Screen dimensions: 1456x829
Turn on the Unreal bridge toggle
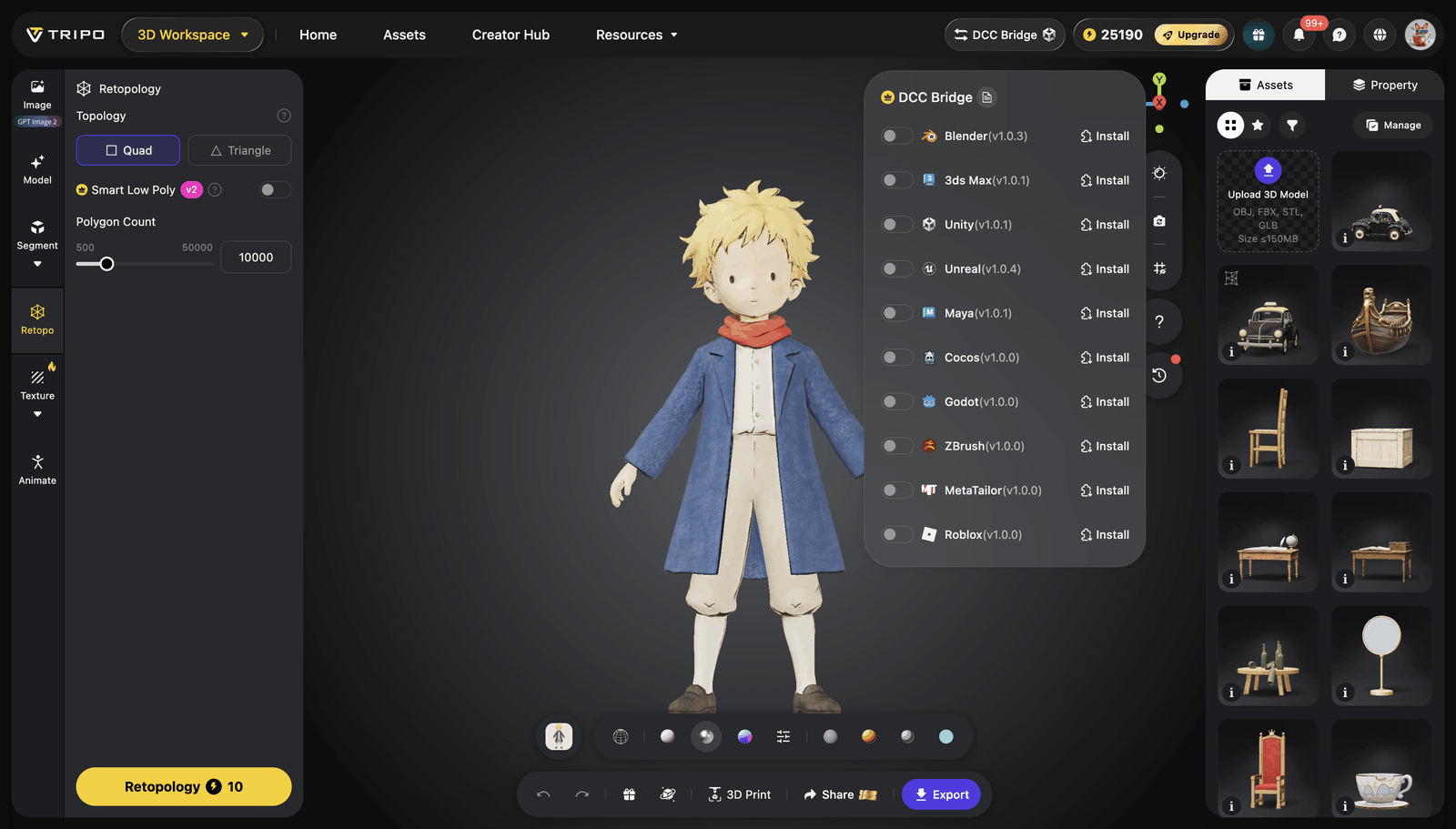coord(897,269)
